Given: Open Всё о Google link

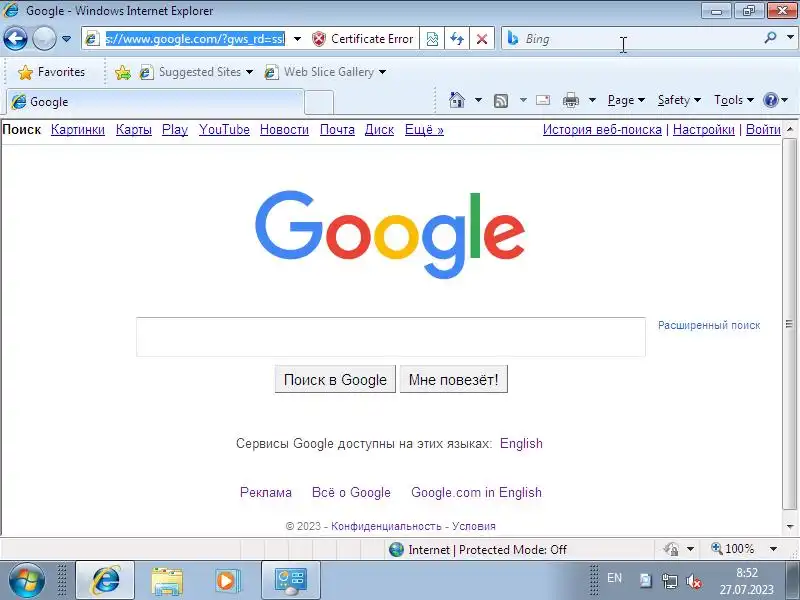Looking at the screenshot, I should [x=351, y=492].
